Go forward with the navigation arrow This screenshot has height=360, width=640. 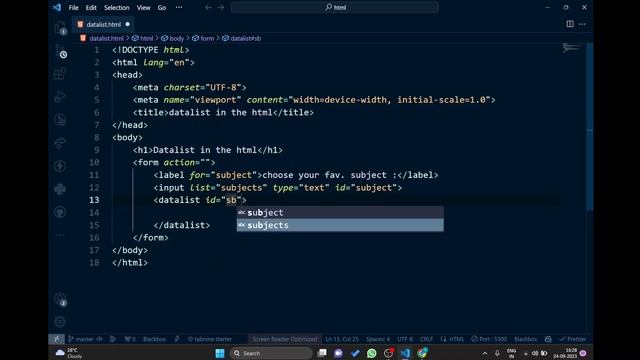pos(221,7)
